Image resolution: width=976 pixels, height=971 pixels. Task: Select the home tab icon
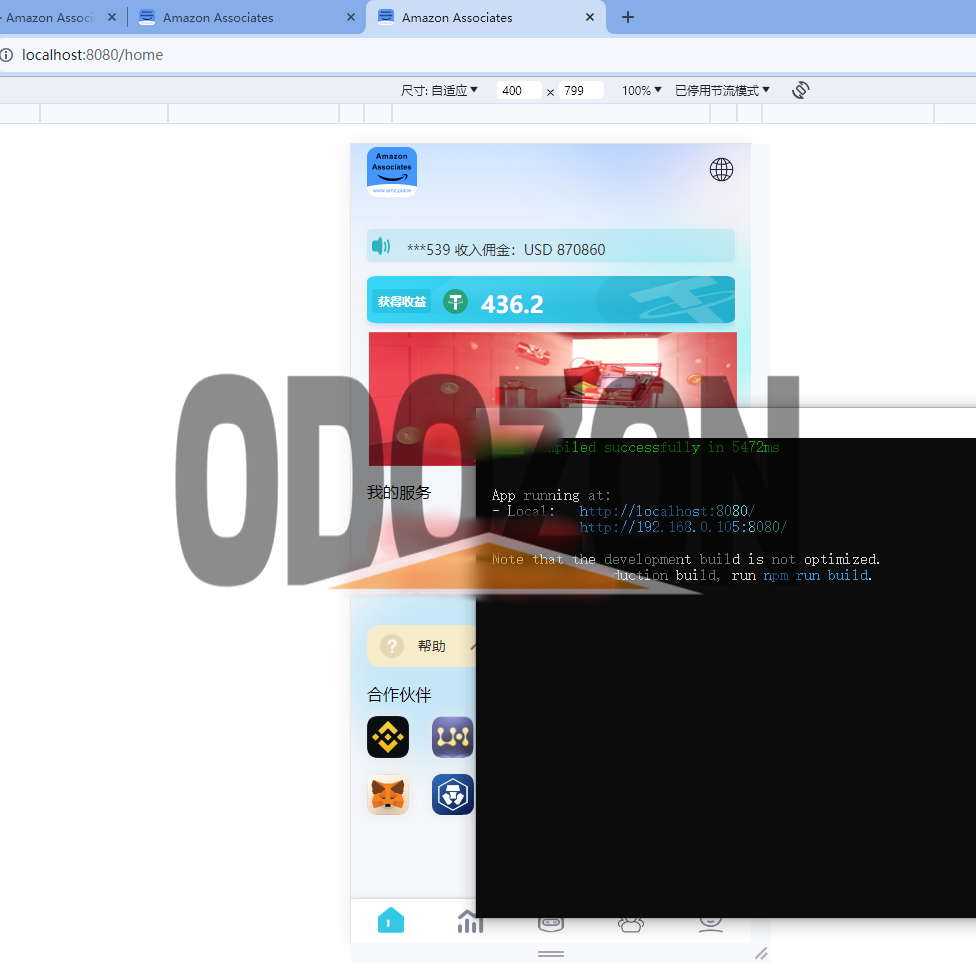point(391,920)
